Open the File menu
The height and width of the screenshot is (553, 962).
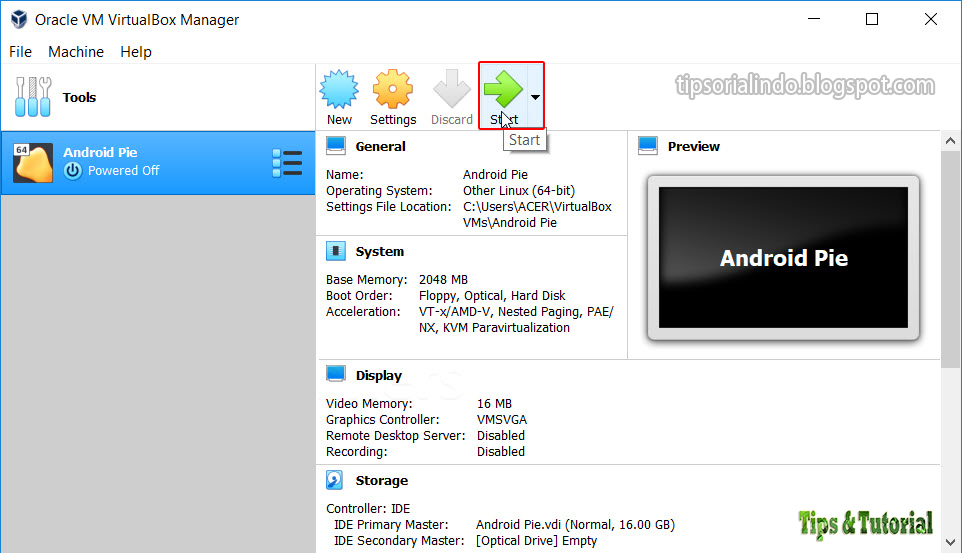(x=20, y=52)
